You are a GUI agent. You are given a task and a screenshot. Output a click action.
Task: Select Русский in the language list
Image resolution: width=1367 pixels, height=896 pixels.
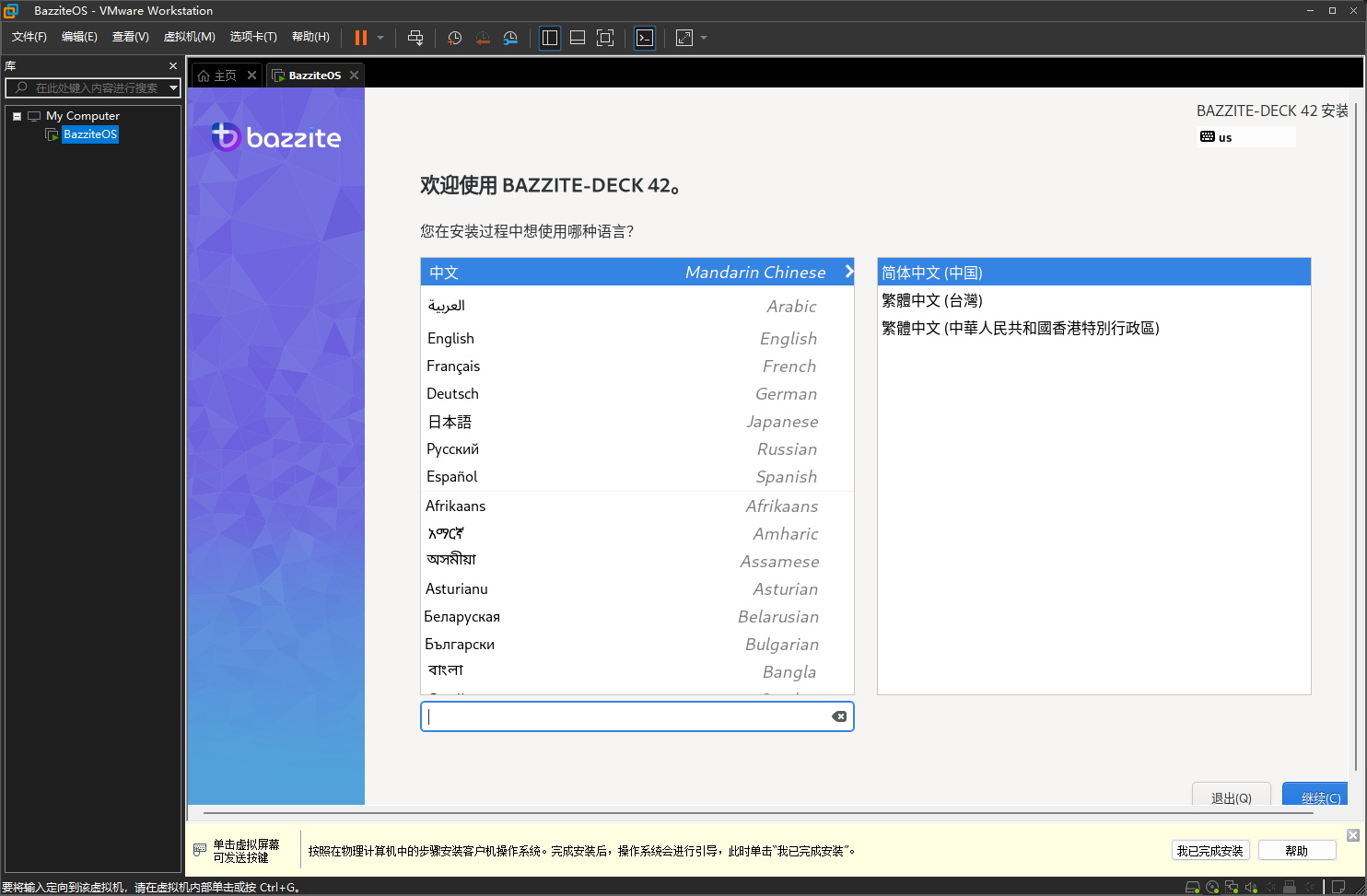pos(637,449)
